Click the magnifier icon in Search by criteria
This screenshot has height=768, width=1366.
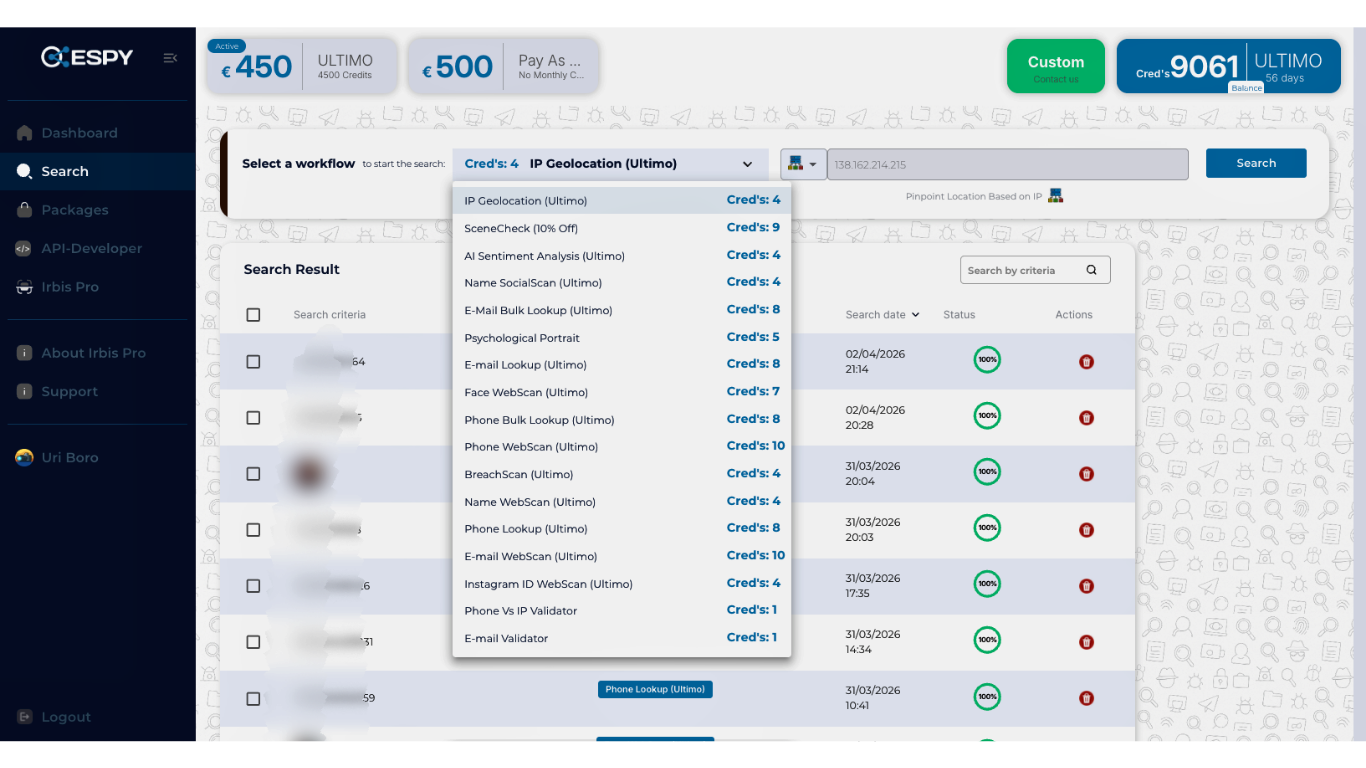(1091, 270)
